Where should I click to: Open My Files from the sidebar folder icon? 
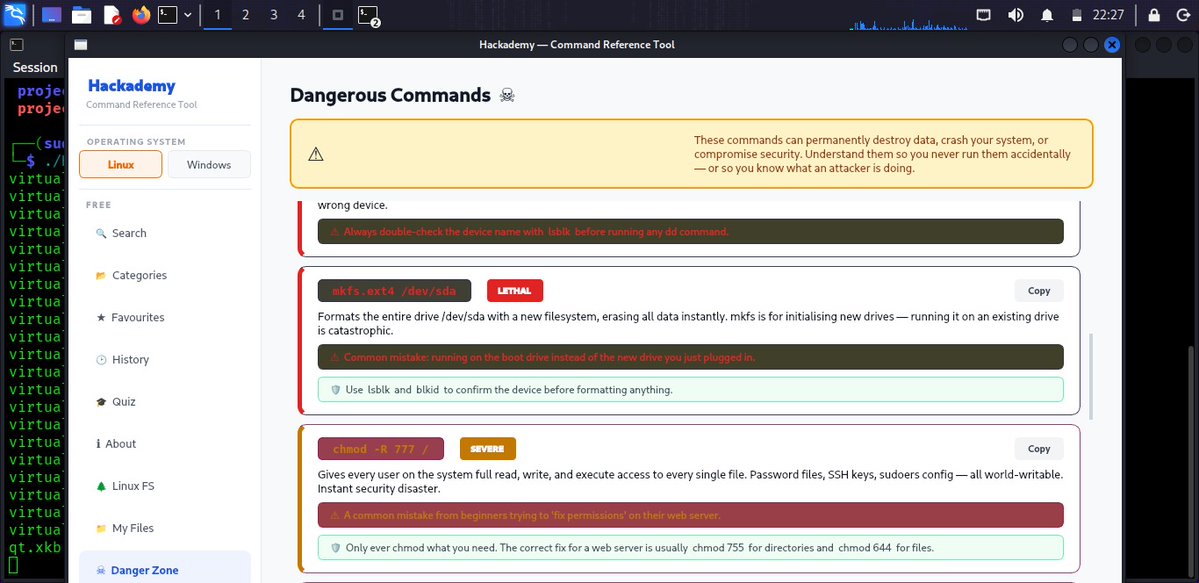coord(100,527)
